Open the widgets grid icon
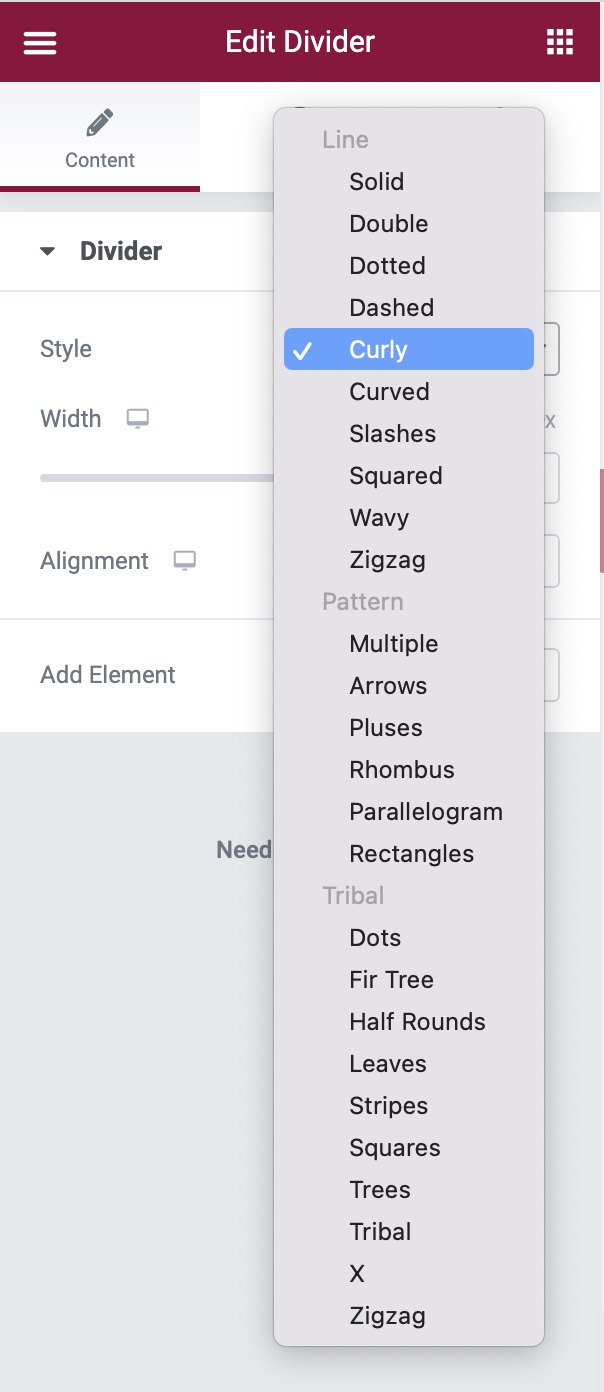This screenshot has width=604, height=1392. (560, 42)
